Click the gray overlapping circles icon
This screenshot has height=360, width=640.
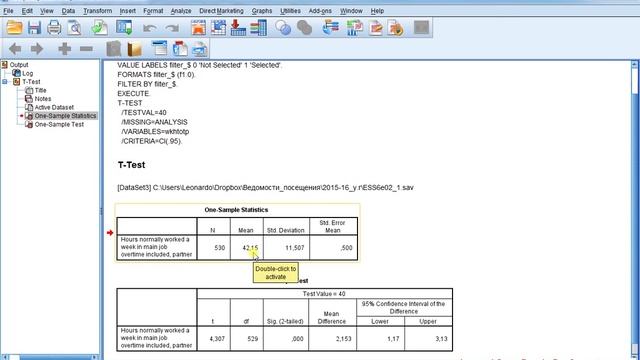(304, 28)
